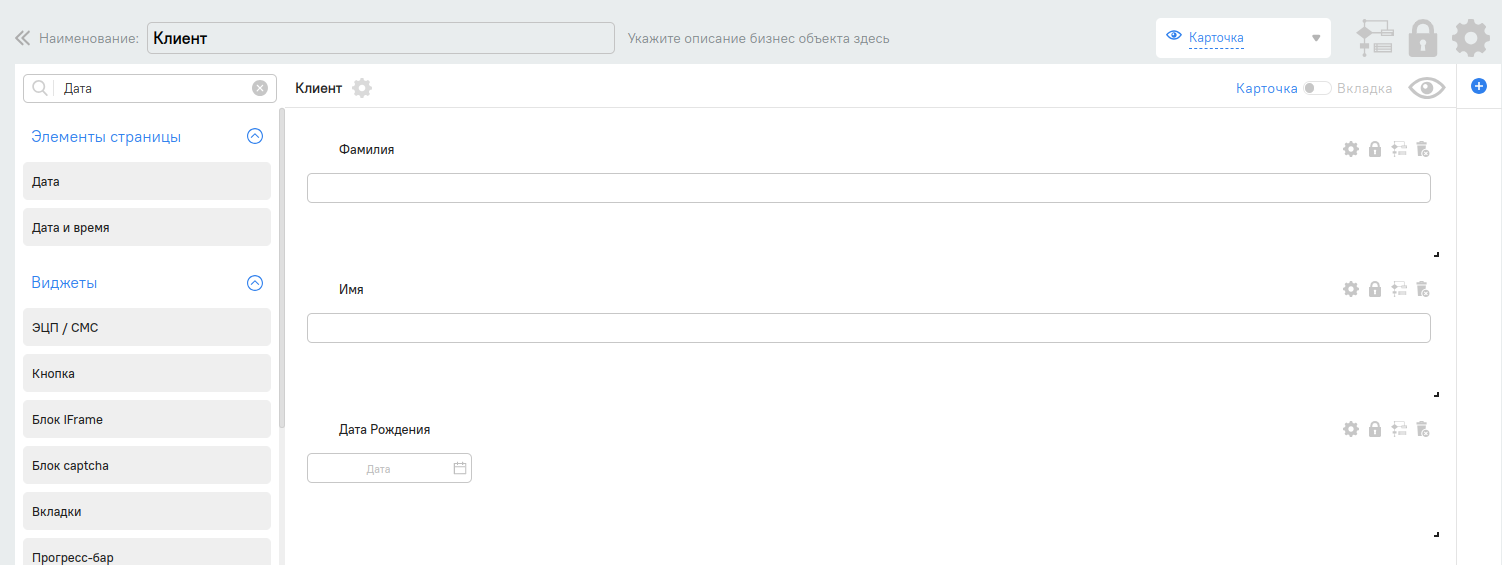Click the flowchart icon on the Фамилия field
The height and width of the screenshot is (565, 1502).
click(x=1399, y=149)
